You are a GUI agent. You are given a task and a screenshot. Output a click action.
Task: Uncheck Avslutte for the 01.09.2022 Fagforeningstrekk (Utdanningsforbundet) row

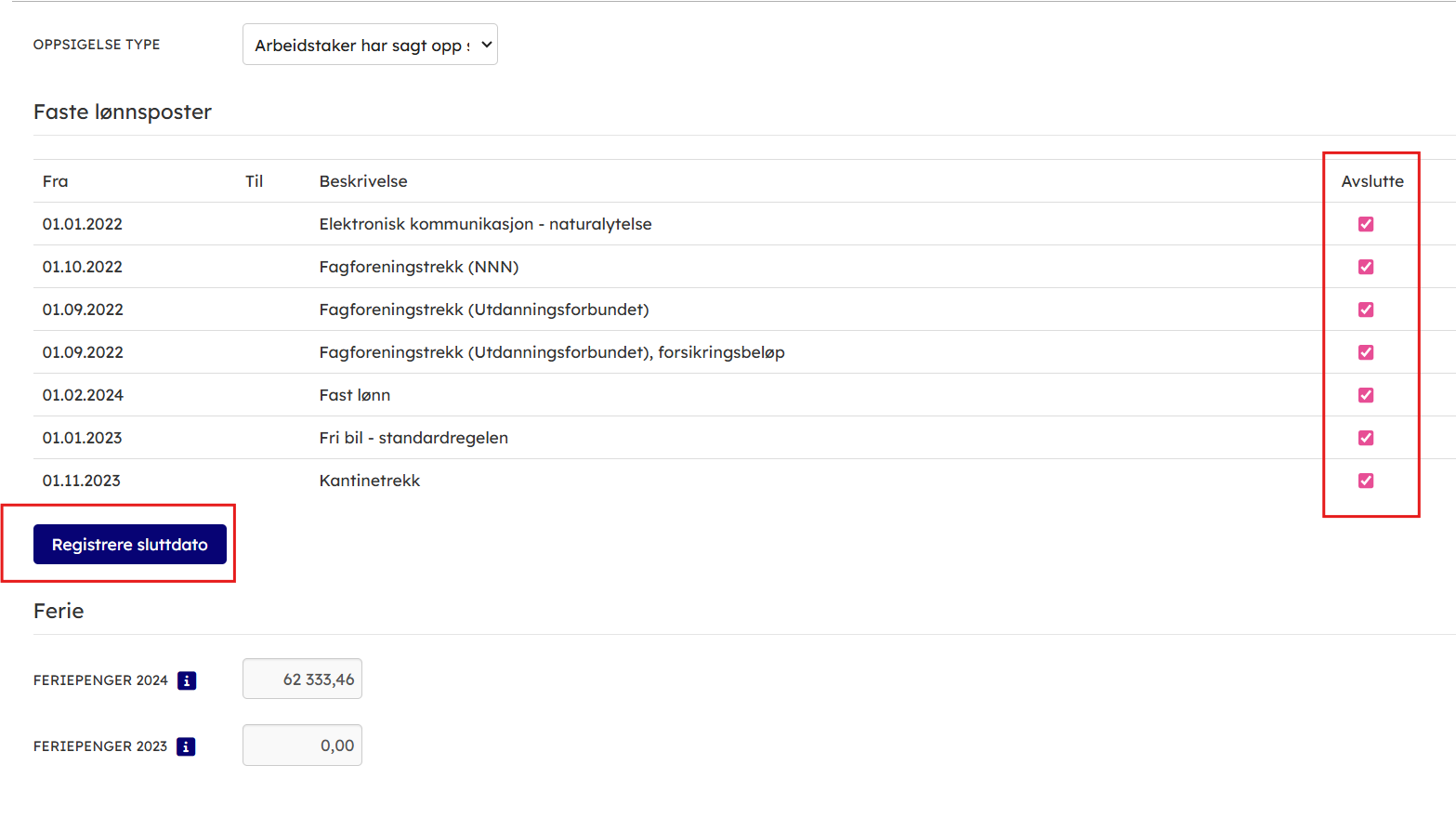pos(1365,310)
